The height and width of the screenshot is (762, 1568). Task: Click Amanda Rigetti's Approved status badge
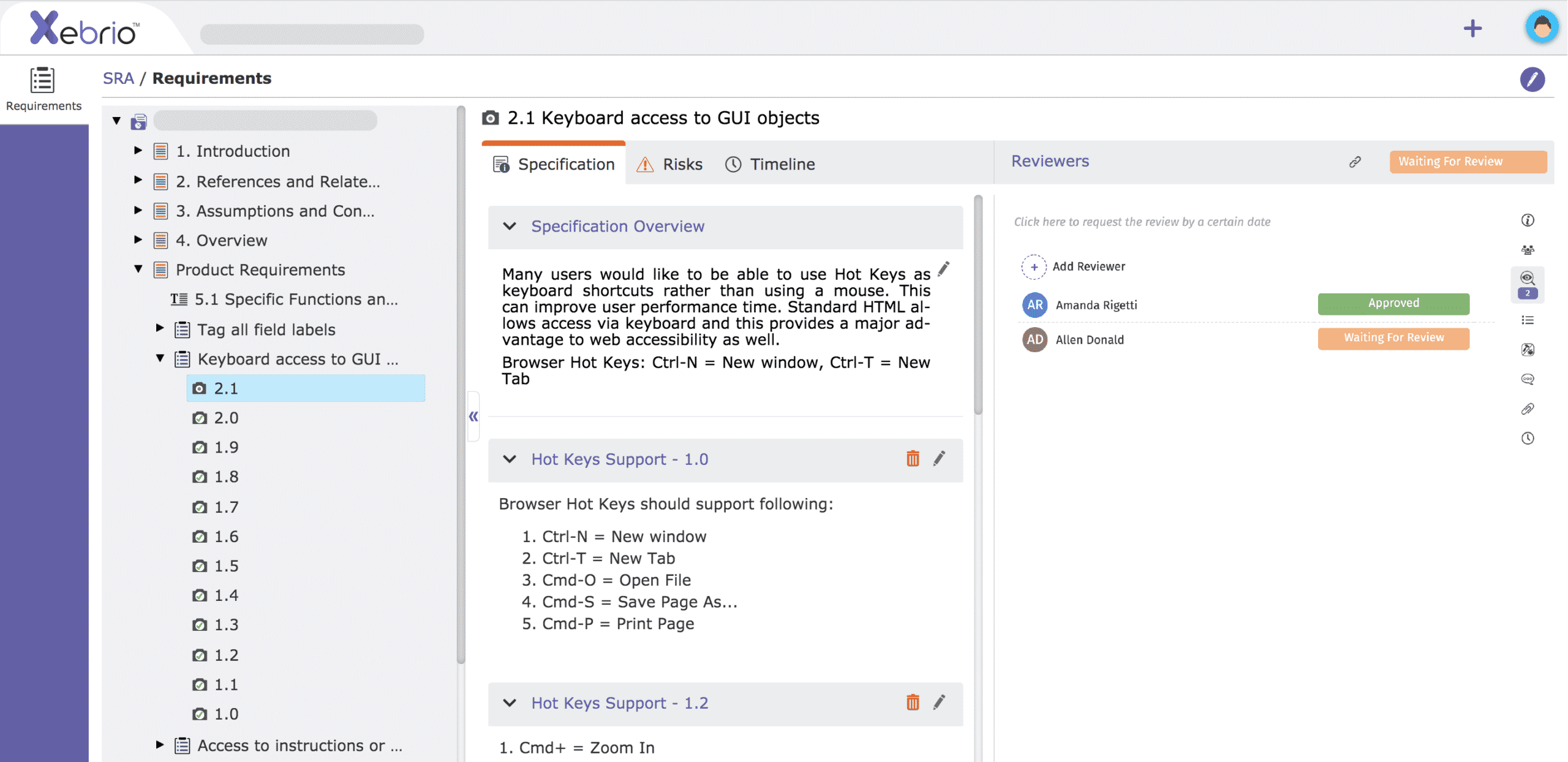(1393, 303)
